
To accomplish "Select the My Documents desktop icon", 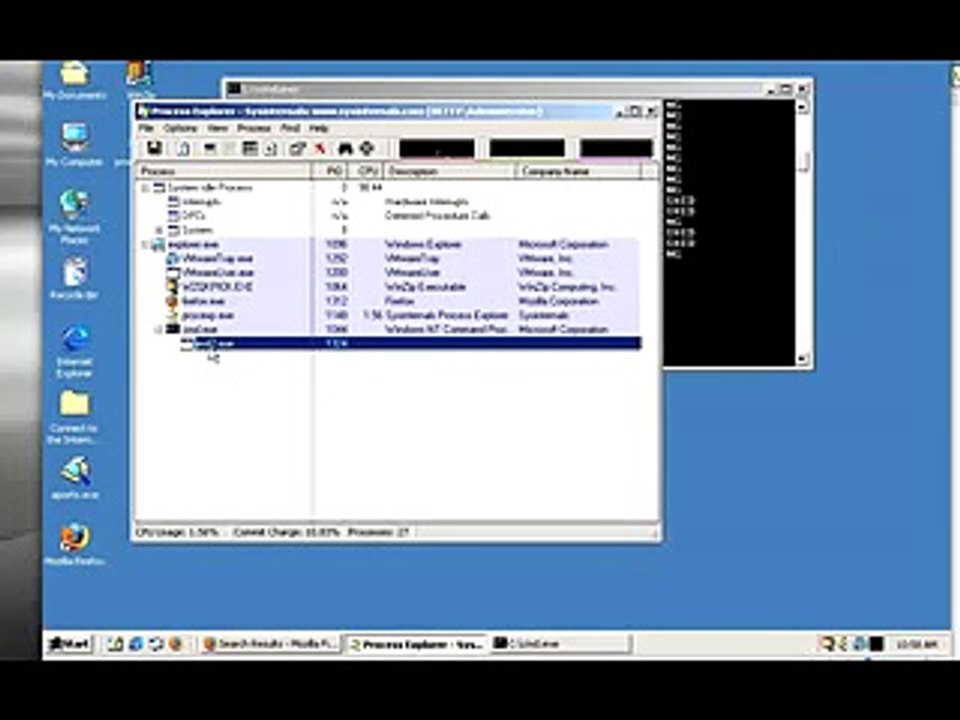I will coord(75,81).
